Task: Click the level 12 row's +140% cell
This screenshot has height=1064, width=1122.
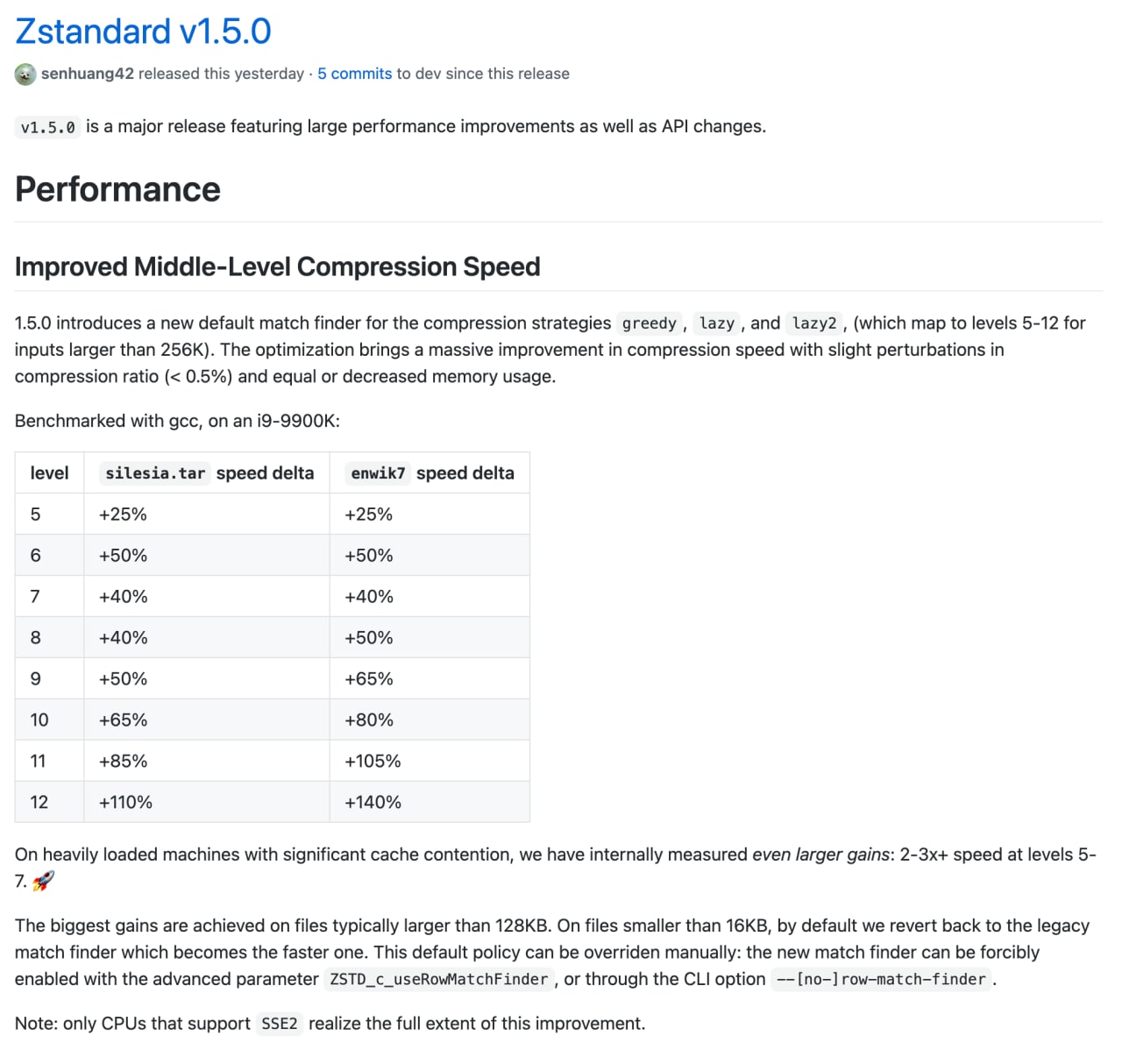Action: (x=430, y=802)
